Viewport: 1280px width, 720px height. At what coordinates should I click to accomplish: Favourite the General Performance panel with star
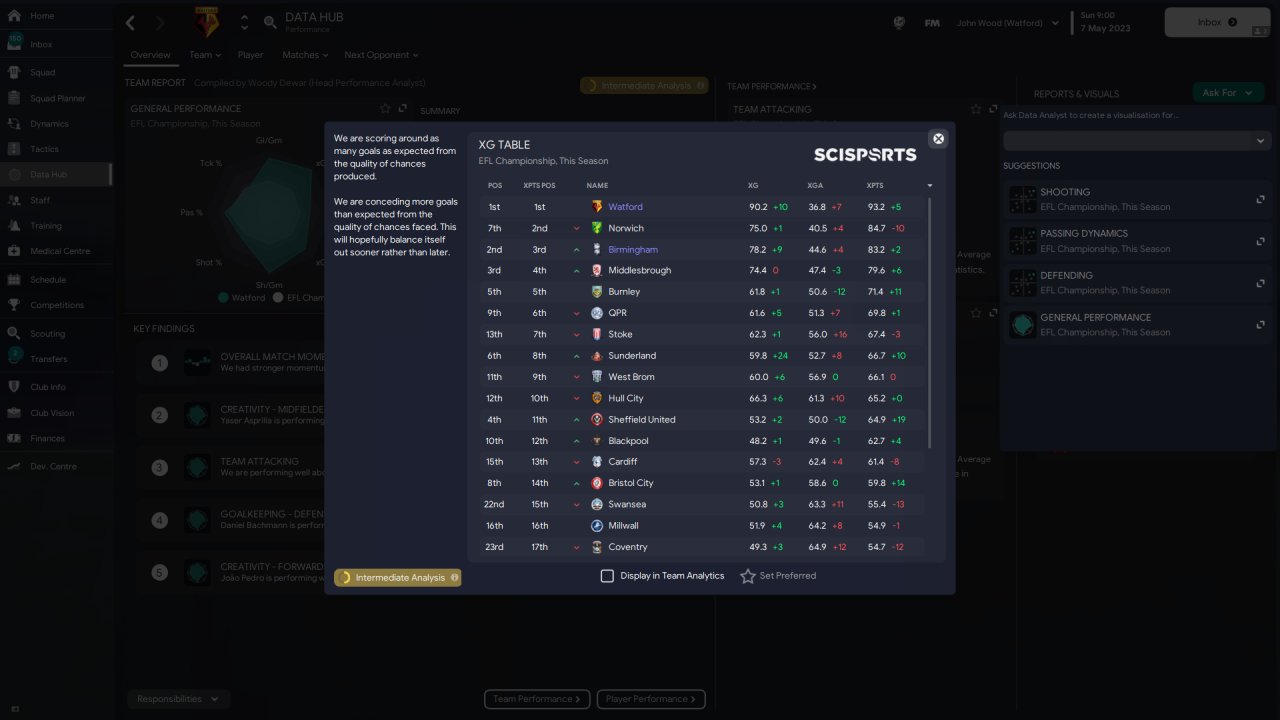tap(385, 108)
